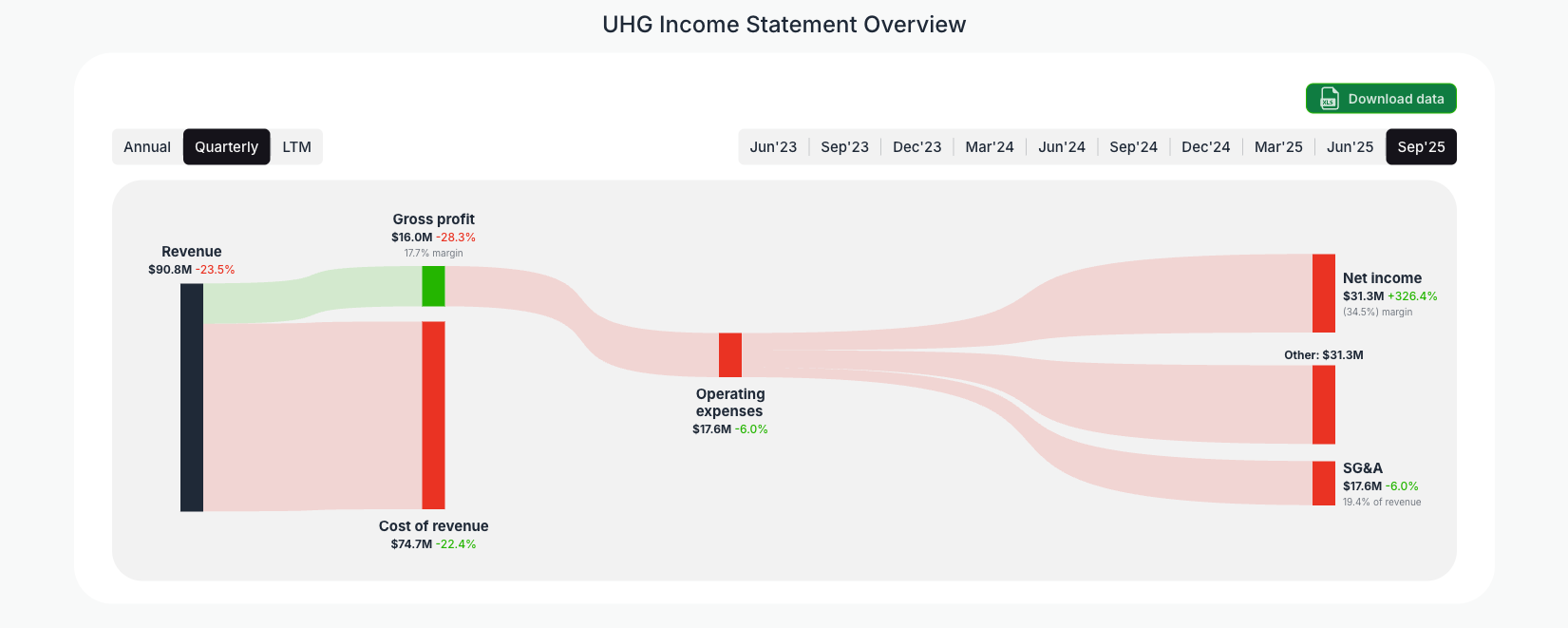Open the Dec'24 quarter

tap(1205, 146)
